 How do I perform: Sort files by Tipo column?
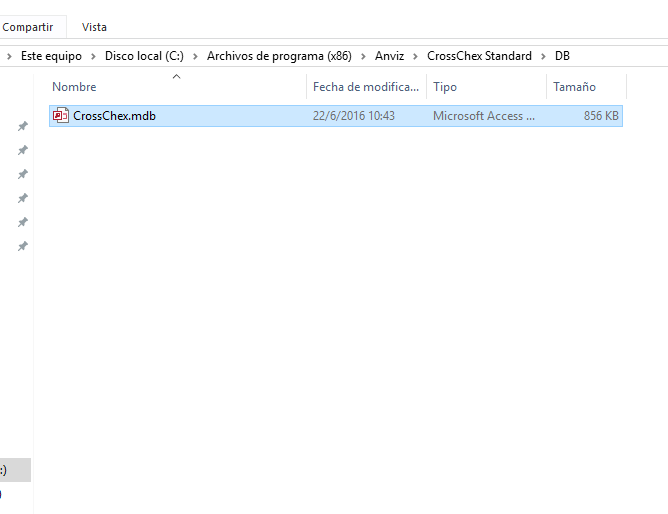[x=445, y=87]
